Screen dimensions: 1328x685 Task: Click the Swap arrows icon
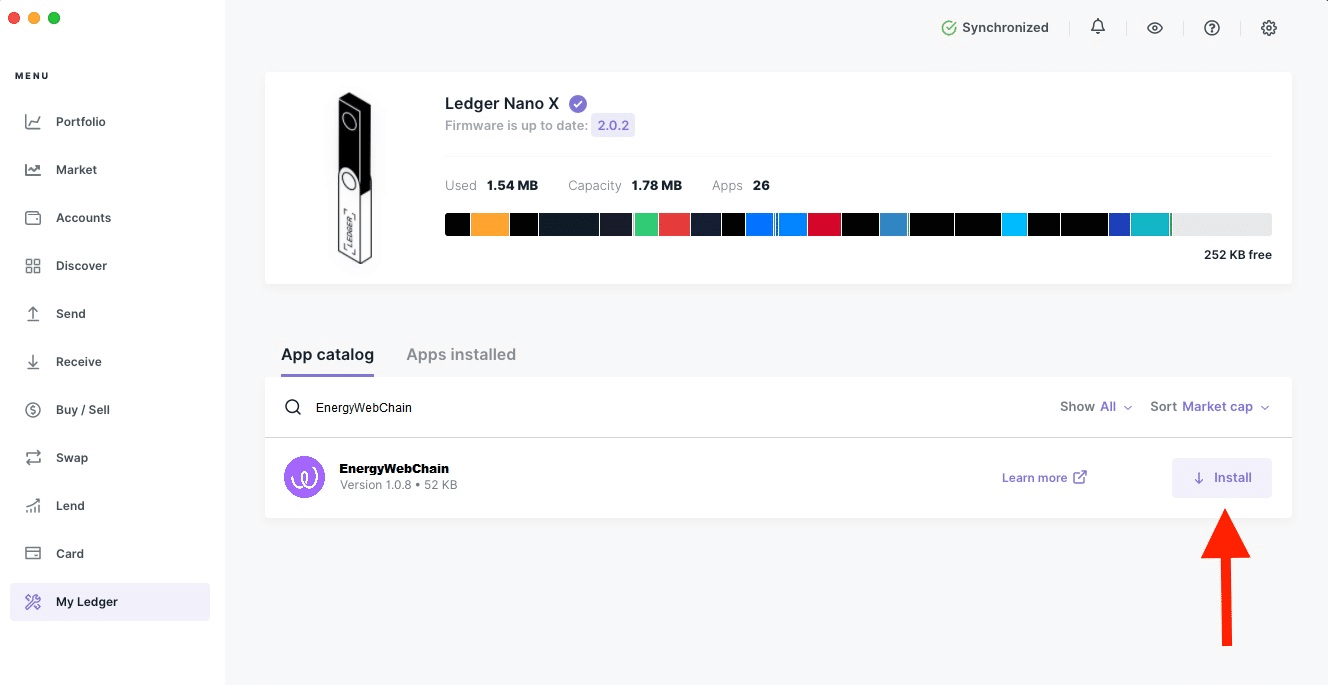point(33,458)
